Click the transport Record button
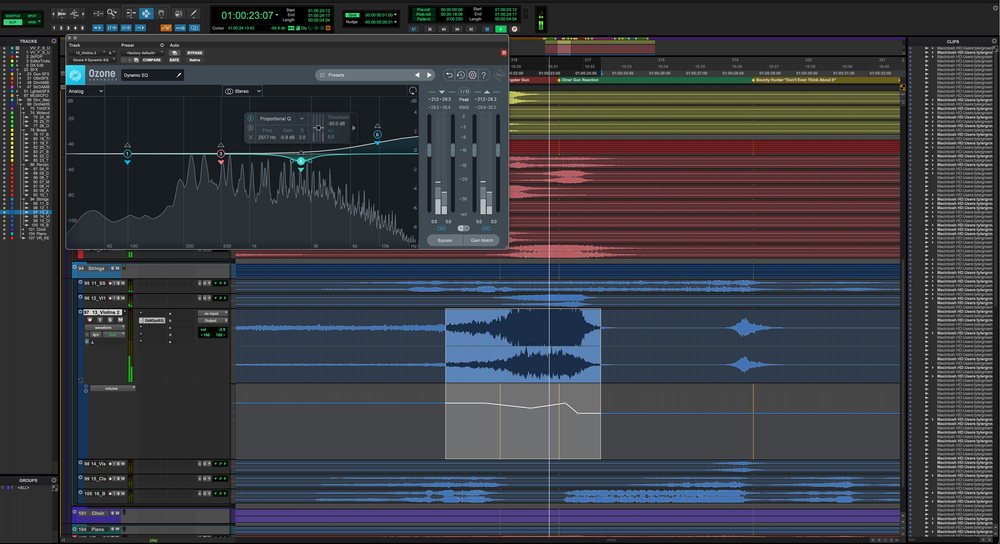Image resolution: width=1000 pixels, height=544 pixels. pos(515,29)
